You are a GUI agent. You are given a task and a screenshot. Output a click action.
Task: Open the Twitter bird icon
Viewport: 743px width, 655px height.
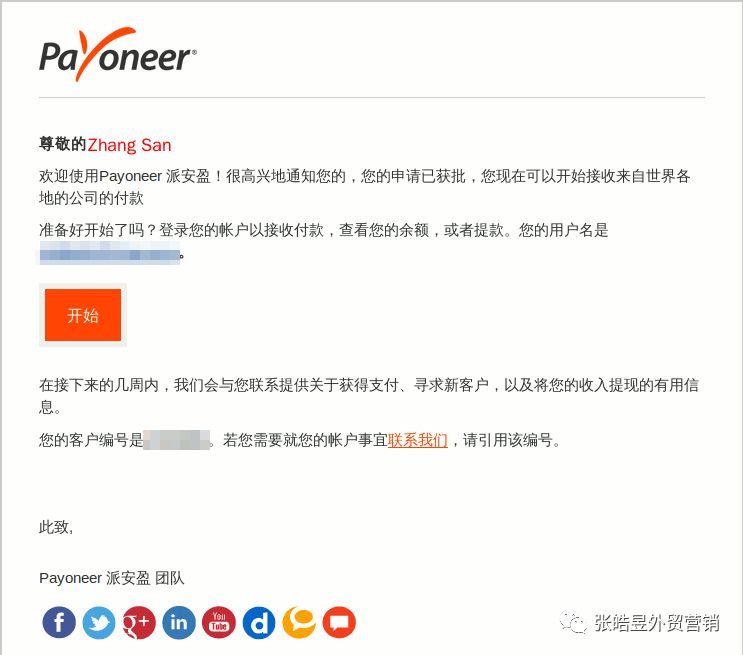click(x=99, y=622)
